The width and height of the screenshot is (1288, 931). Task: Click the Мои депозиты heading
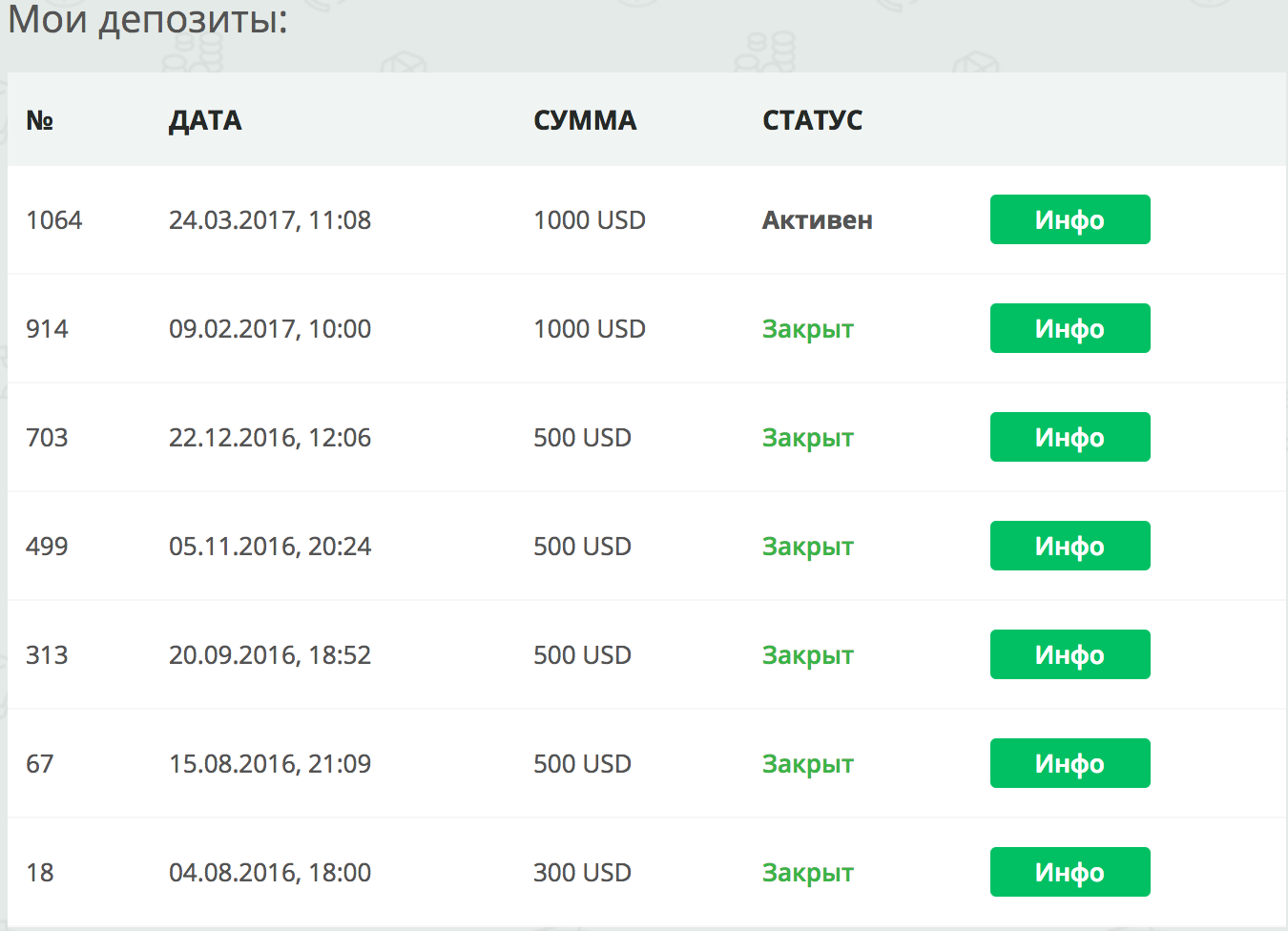tap(148, 19)
